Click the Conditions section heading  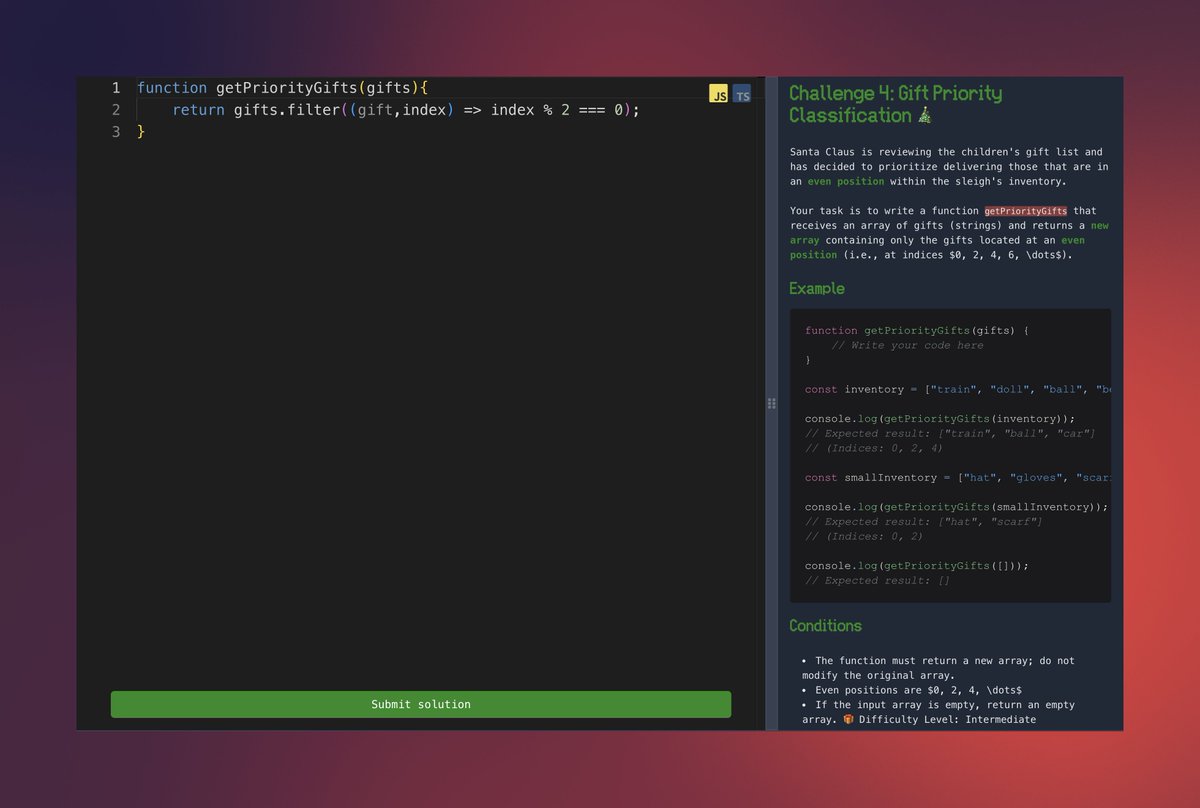click(x=825, y=626)
